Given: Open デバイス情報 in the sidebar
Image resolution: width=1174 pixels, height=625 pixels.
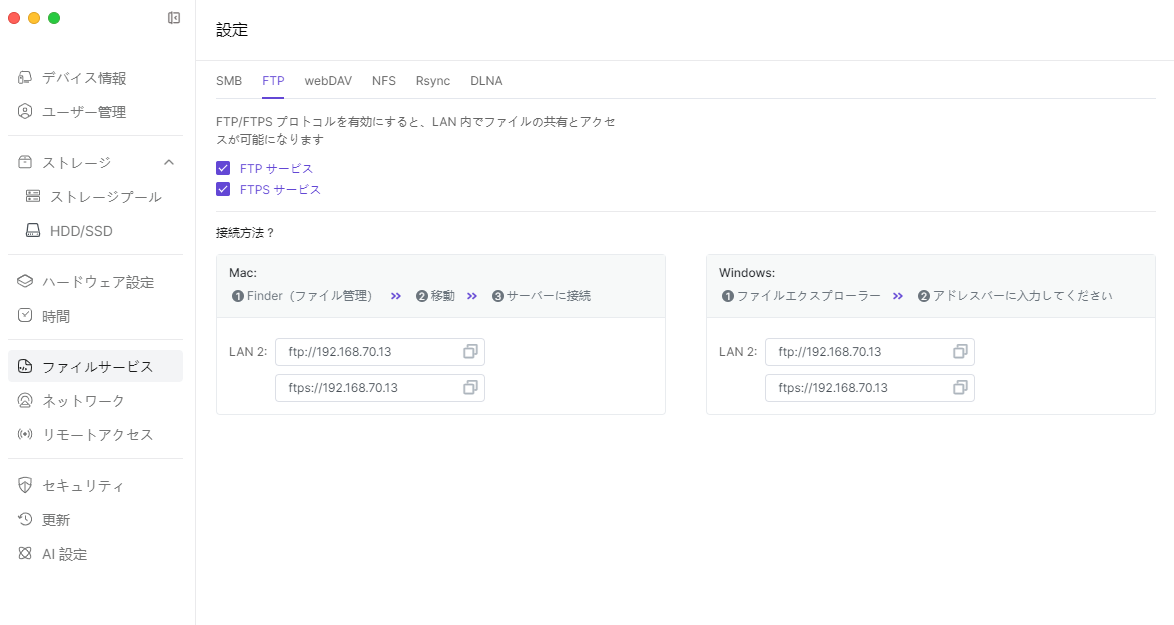Looking at the screenshot, I should (x=84, y=78).
